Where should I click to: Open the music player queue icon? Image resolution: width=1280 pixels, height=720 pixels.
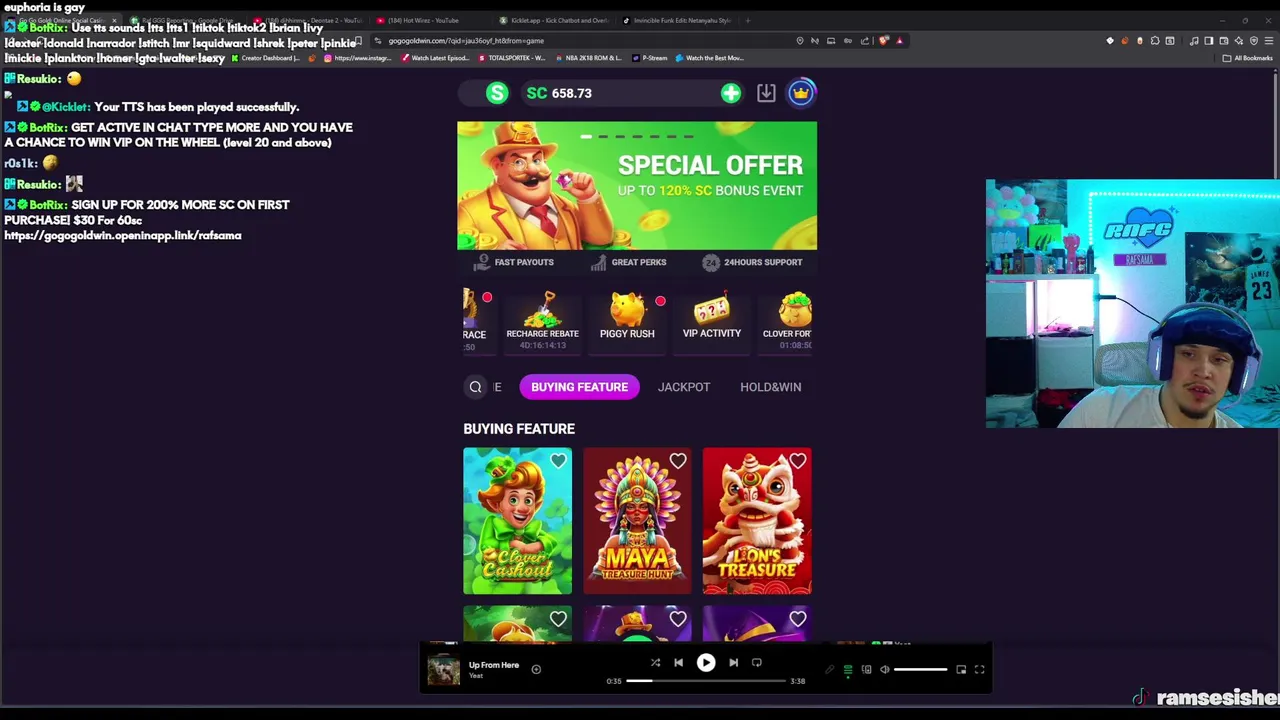848,670
